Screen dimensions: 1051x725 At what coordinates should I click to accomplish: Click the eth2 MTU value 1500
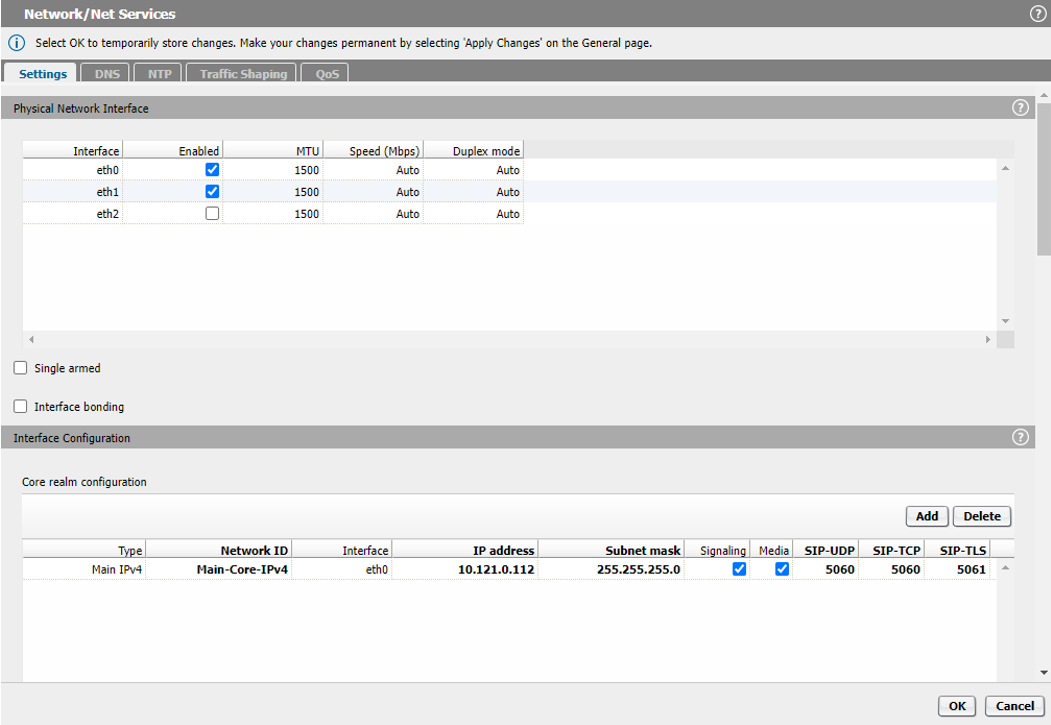(273, 214)
